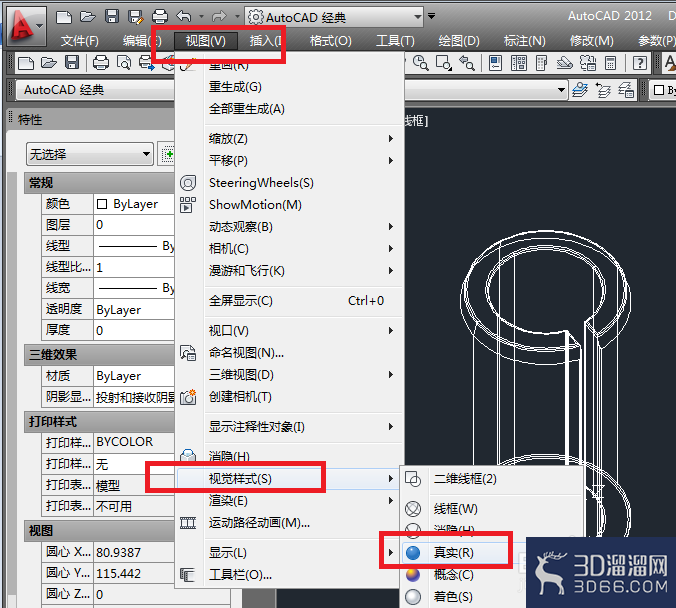
Task: Click the Zoom Previous icon
Action: [x=467, y=63]
